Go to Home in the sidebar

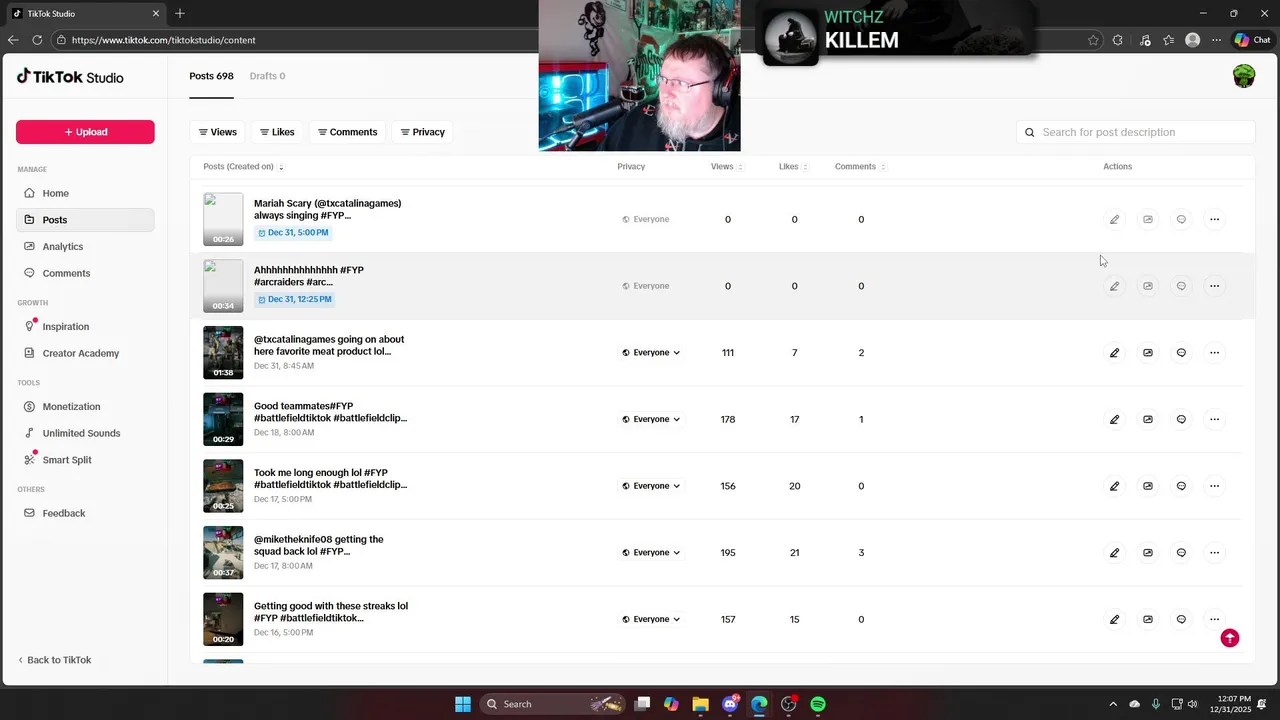click(85, 193)
